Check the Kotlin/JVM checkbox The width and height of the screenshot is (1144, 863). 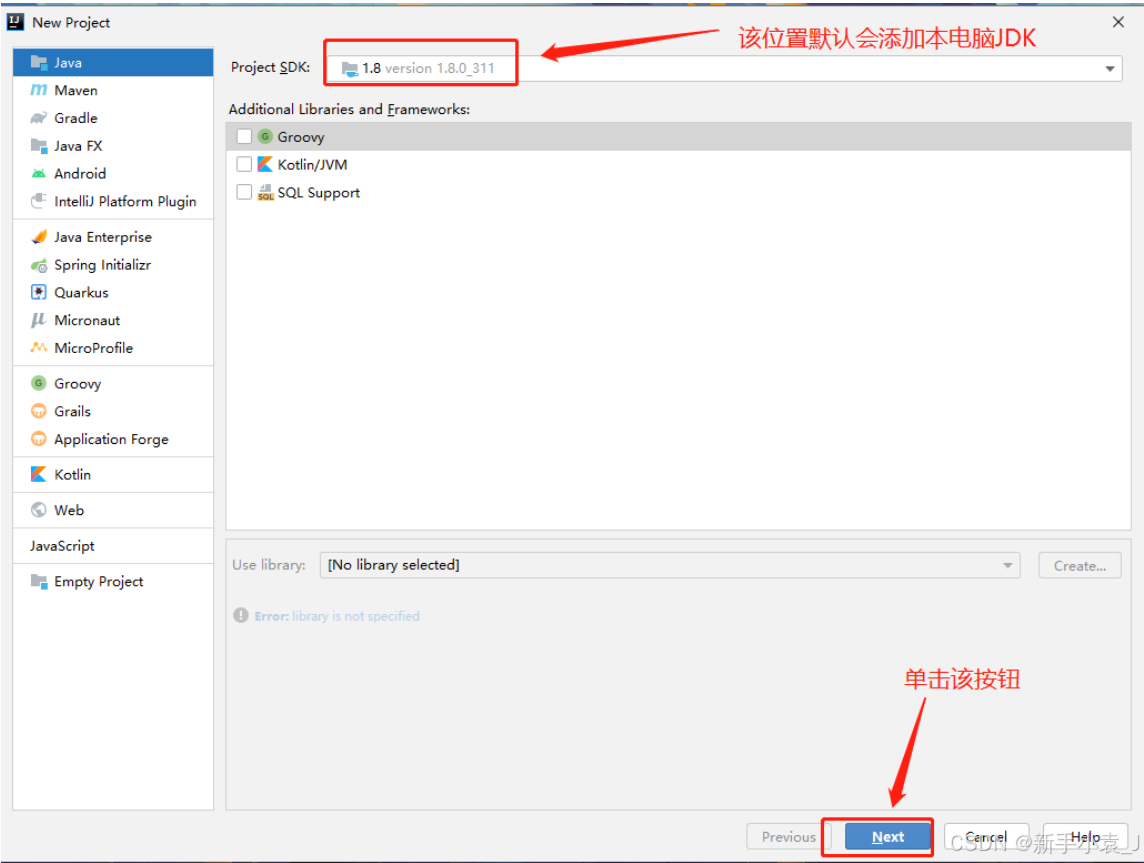[x=244, y=164]
